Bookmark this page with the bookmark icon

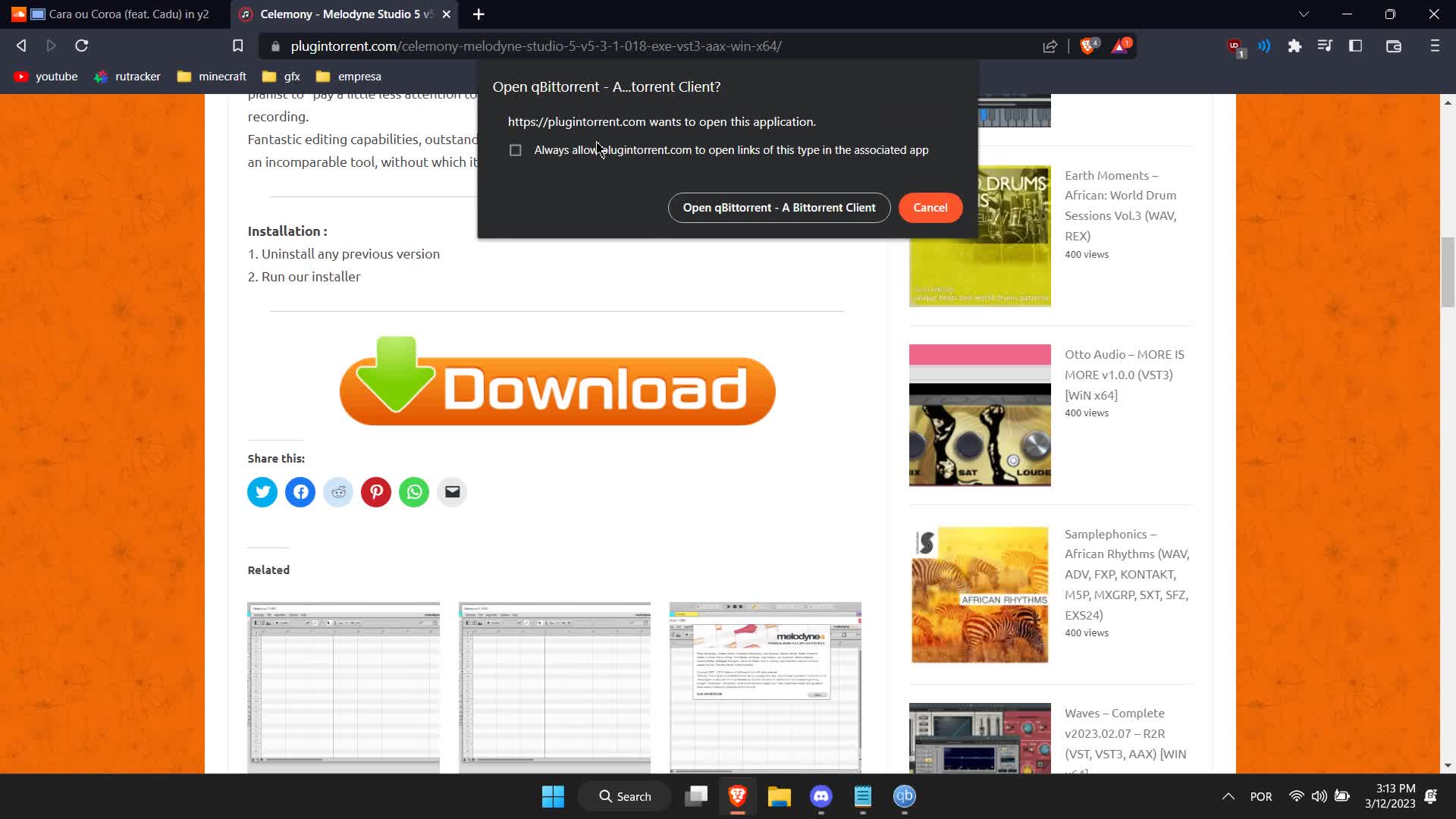tap(237, 46)
